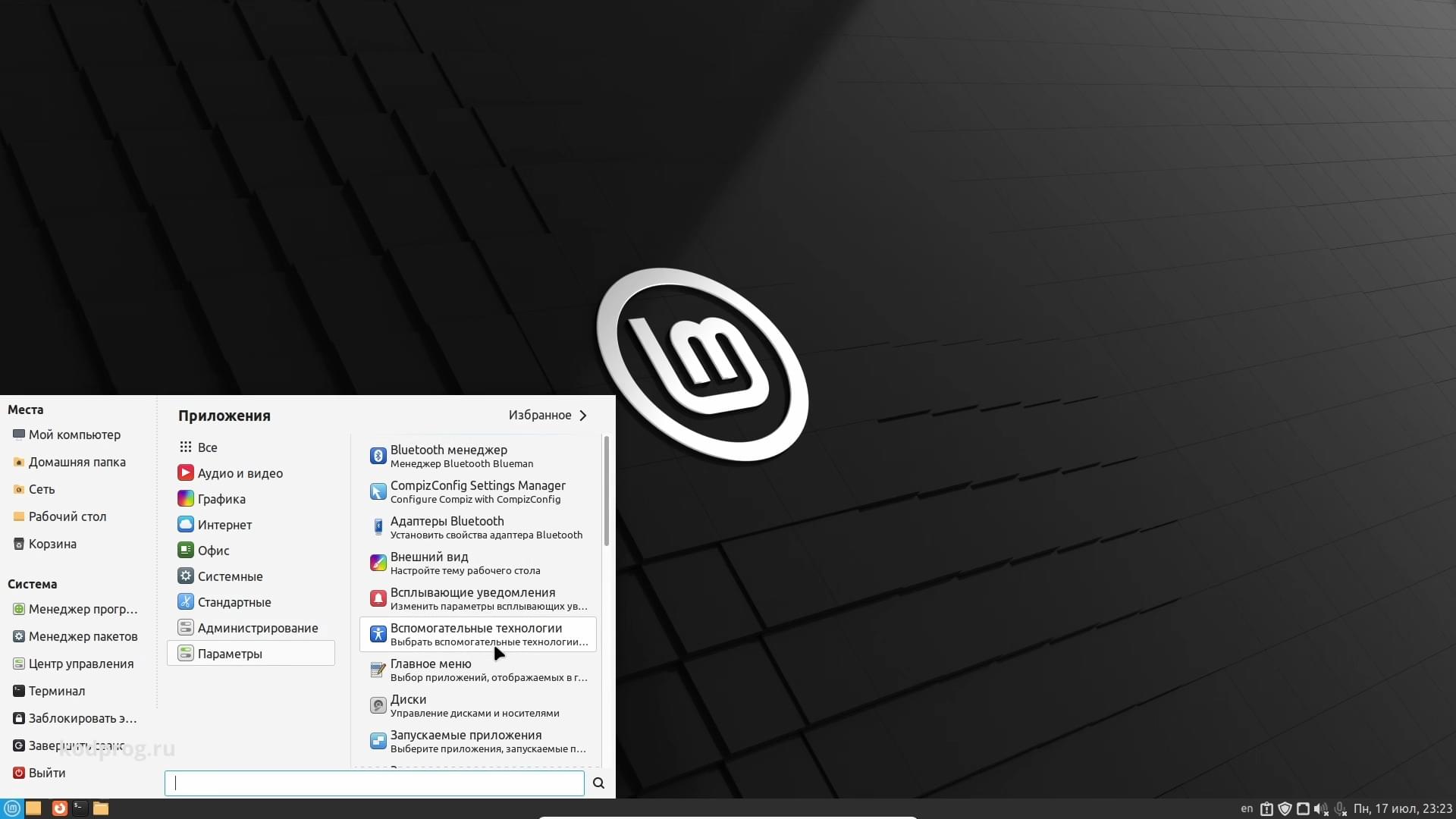Click the applications list scrollbar
The width and height of the screenshot is (1456, 819).
607,491
